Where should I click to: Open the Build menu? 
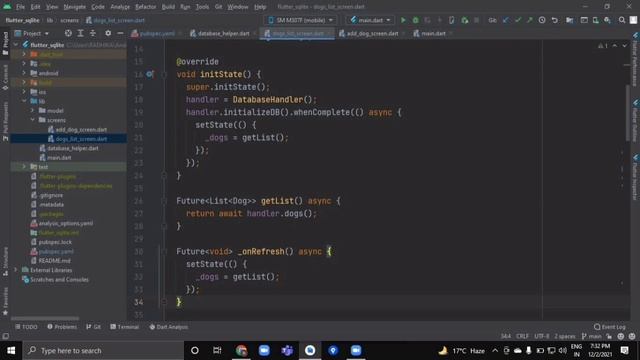click(168, 7)
